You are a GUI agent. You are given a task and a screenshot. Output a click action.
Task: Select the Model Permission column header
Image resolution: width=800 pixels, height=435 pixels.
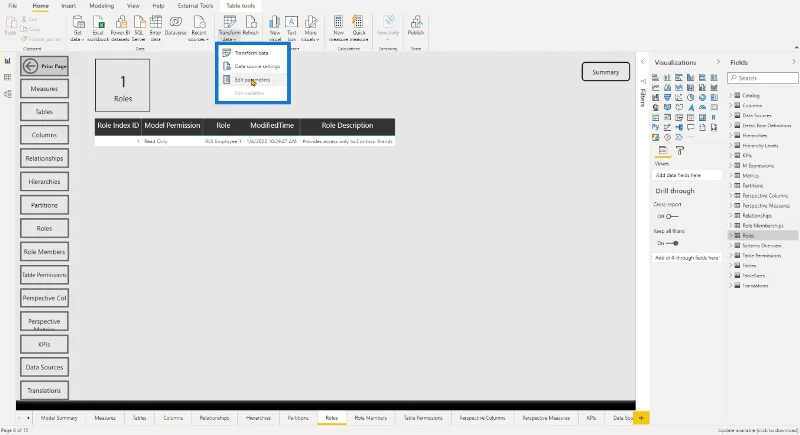(x=172, y=125)
